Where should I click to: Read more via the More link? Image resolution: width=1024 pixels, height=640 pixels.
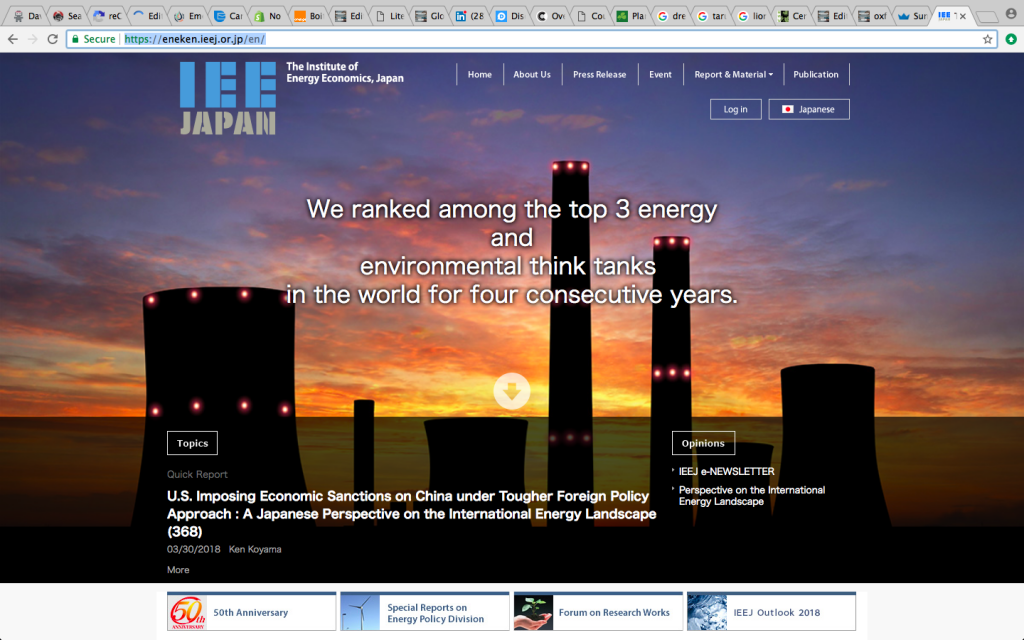[178, 570]
